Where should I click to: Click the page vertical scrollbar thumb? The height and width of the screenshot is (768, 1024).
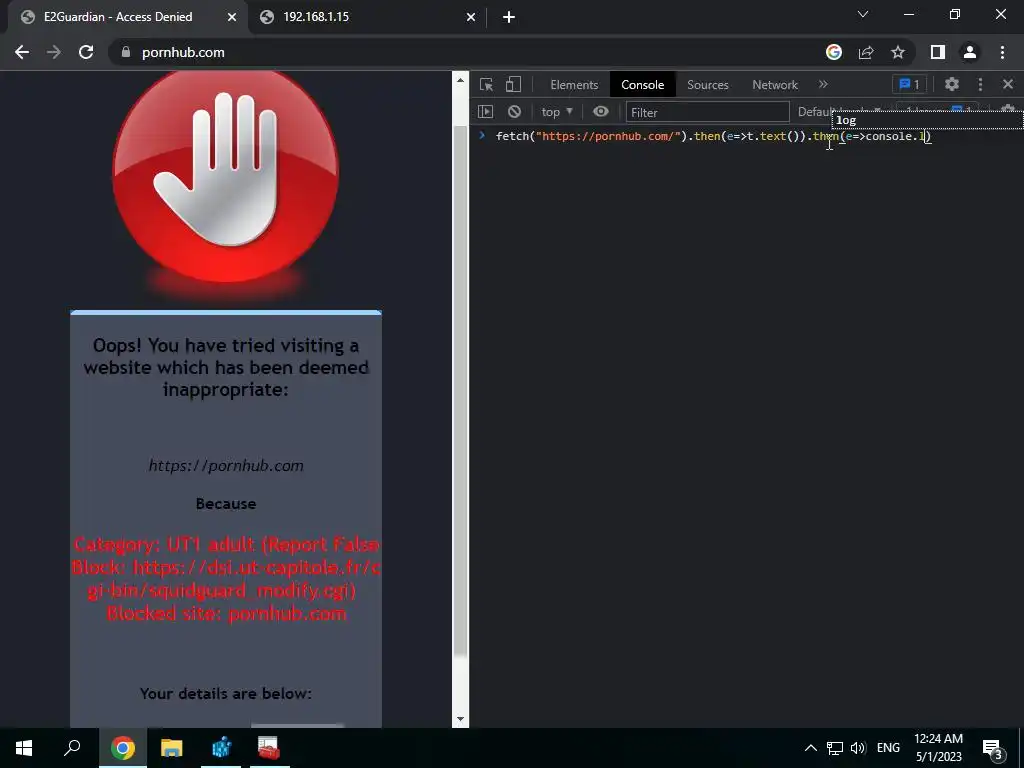[460, 390]
